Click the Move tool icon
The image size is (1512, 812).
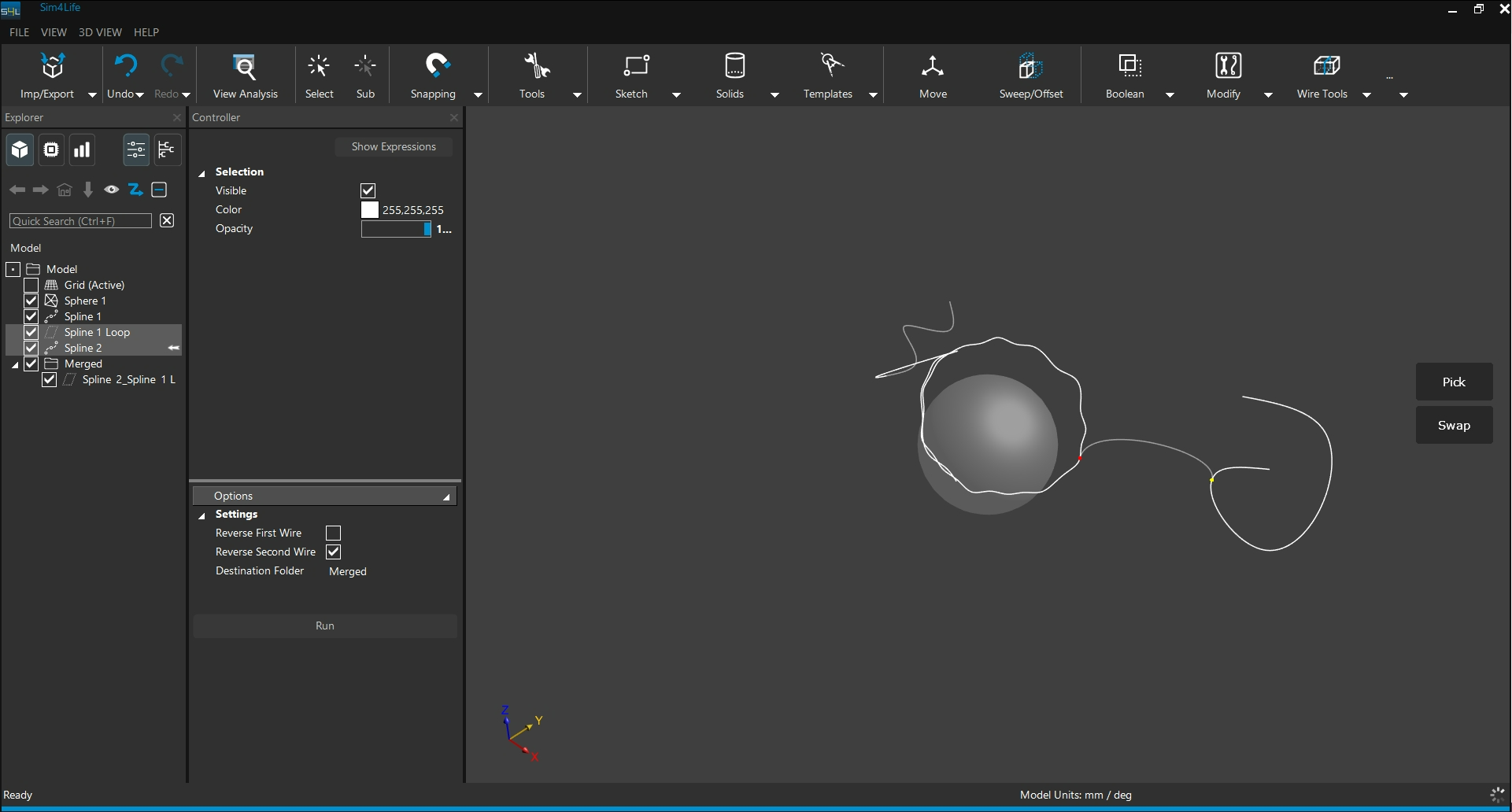coord(933,66)
